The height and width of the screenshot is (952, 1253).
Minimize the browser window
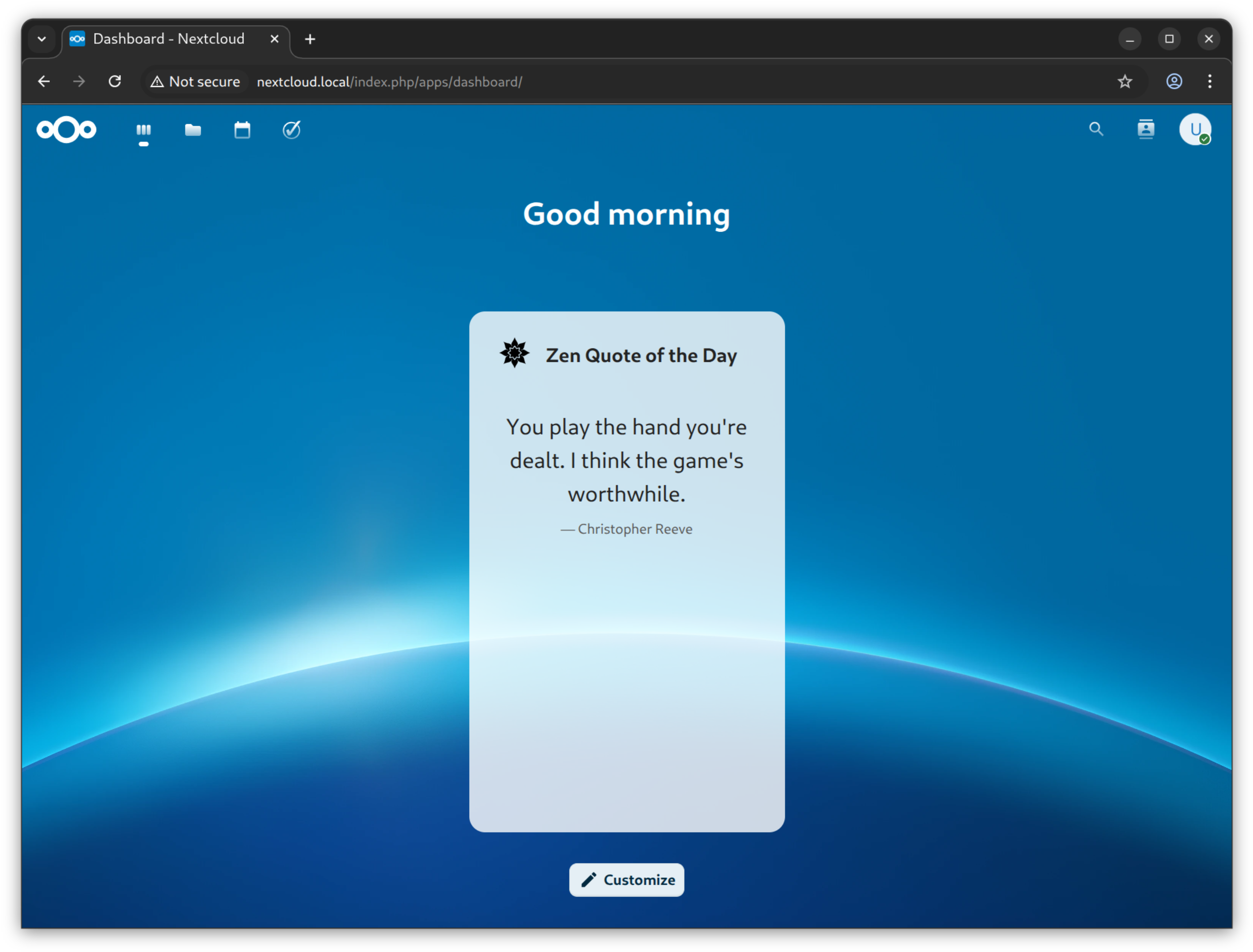tap(1130, 39)
